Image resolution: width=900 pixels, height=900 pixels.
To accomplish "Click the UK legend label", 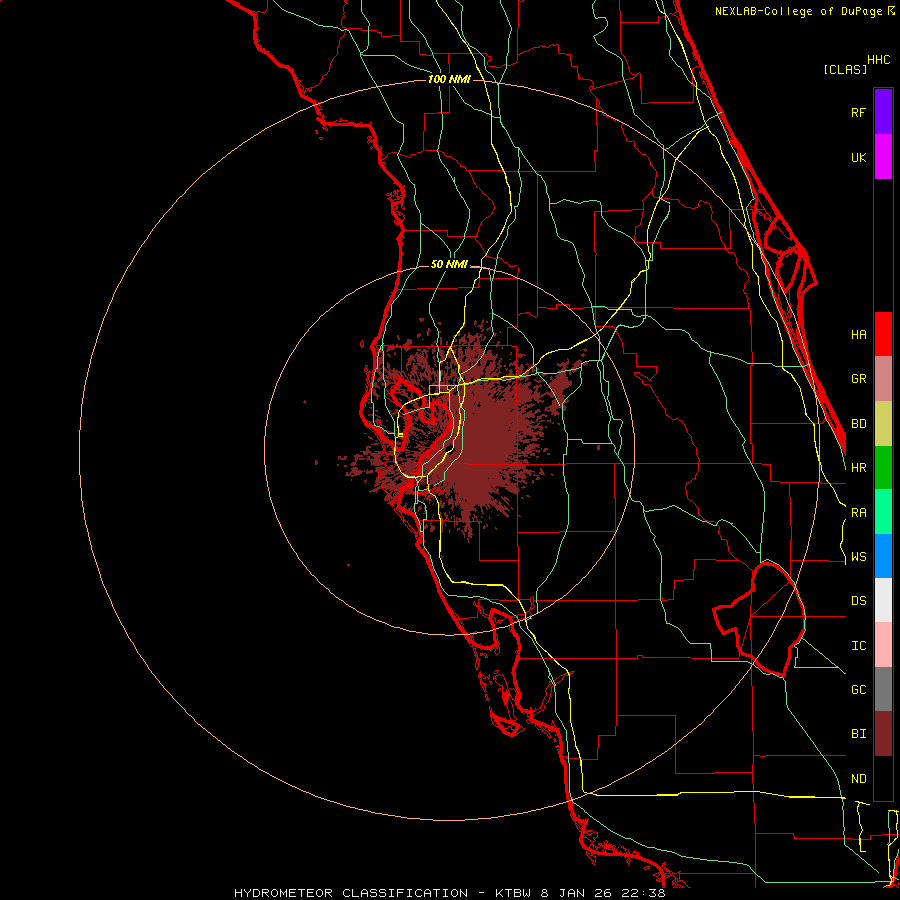I will pyautogui.click(x=858, y=157).
